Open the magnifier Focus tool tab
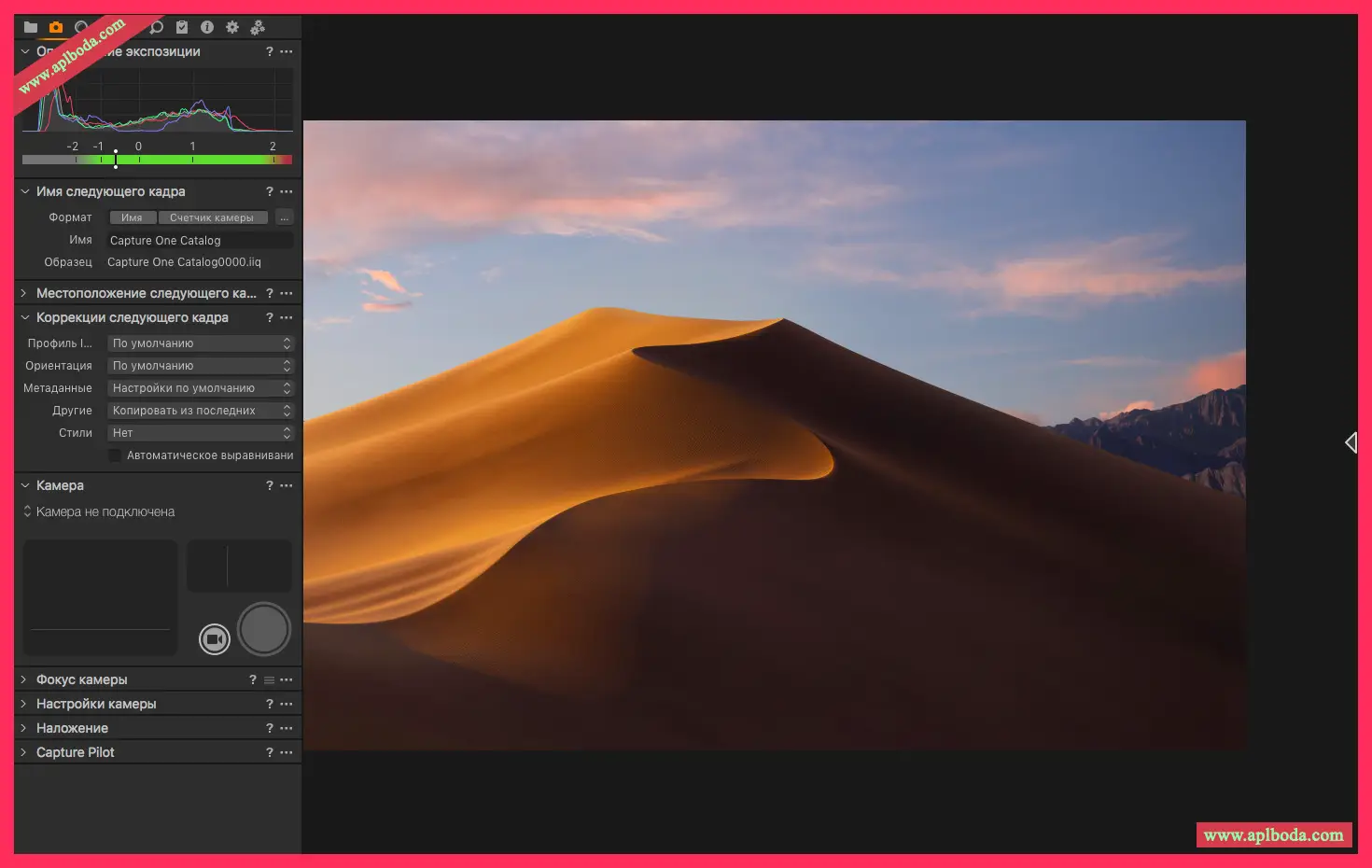Image resolution: width=1372 pixels, height=868 pixels. point(156,27)
